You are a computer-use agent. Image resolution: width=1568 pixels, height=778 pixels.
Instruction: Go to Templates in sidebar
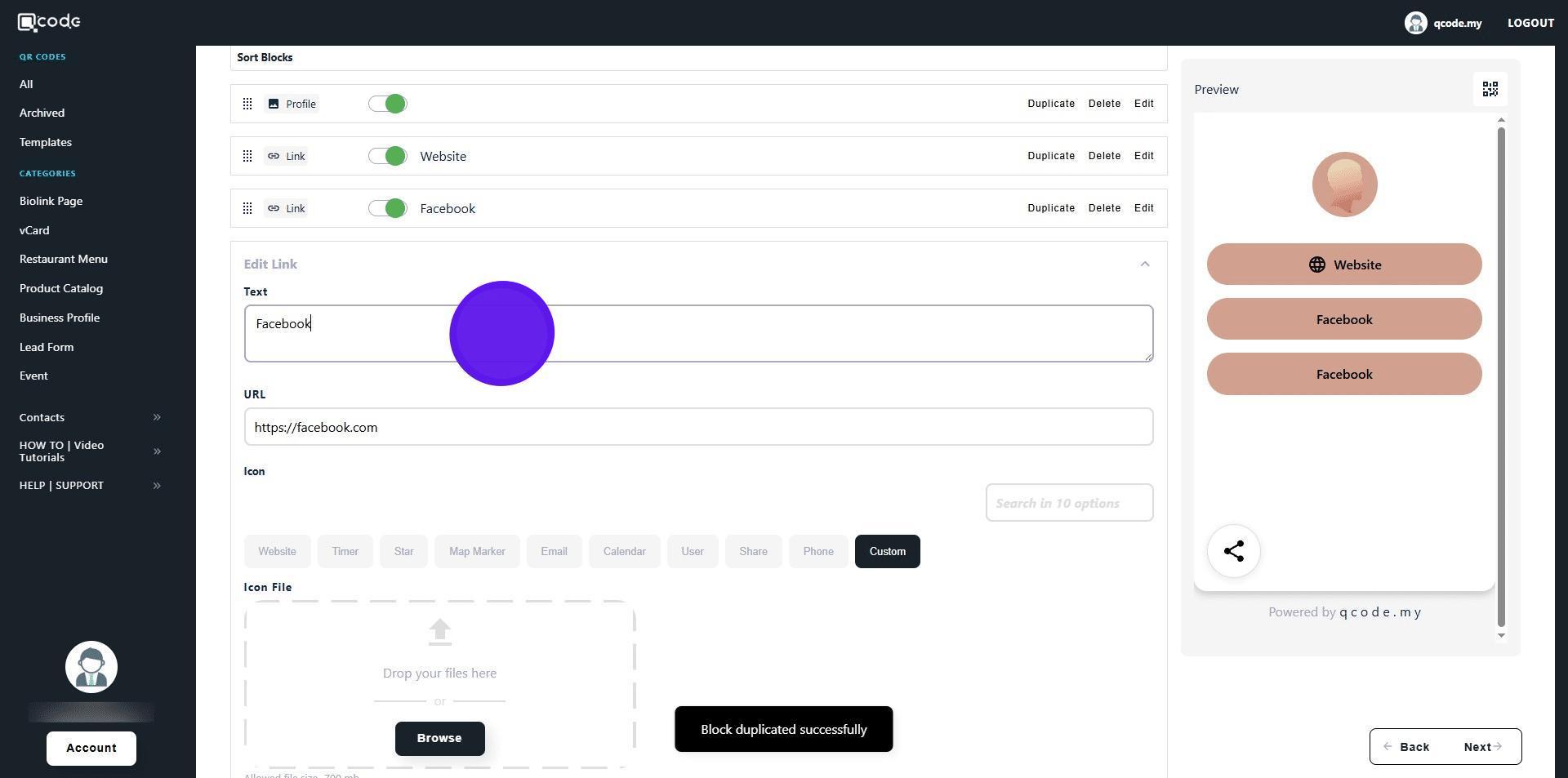[46, 142]
